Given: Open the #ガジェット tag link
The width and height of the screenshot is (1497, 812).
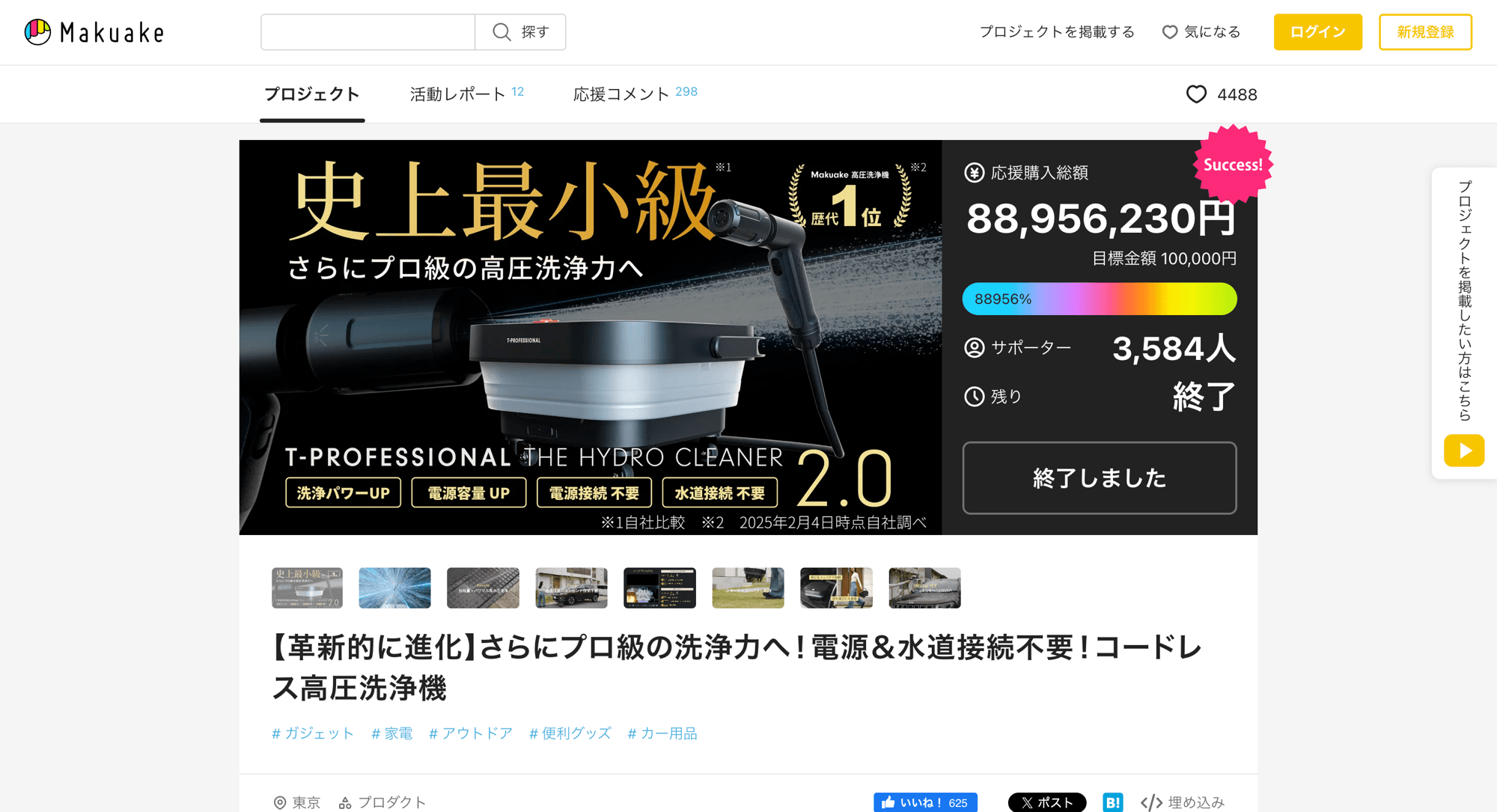Looking at the screenshot, I should pos(313,733).
